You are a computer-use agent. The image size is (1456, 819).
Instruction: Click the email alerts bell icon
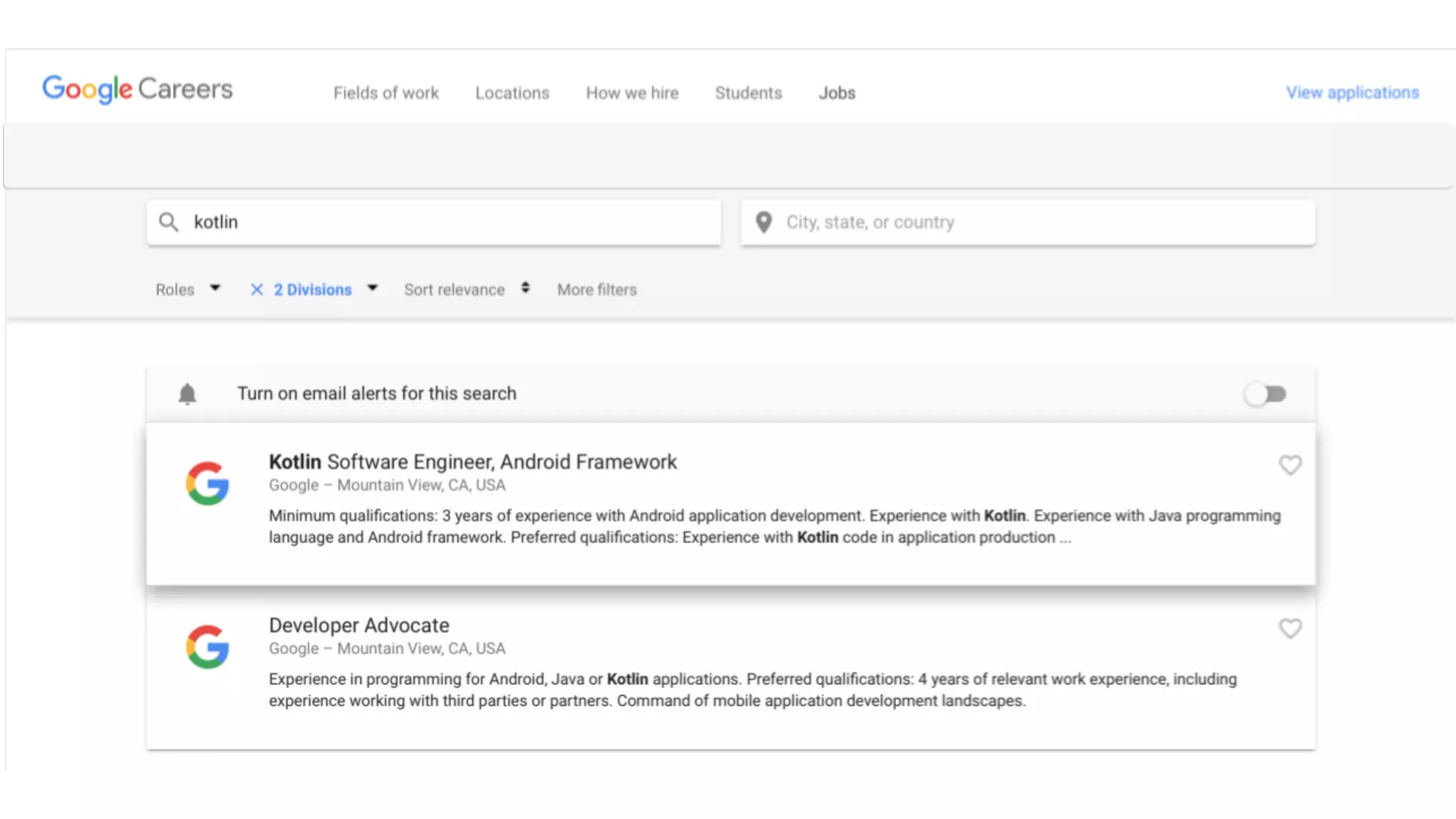(187, 394)
